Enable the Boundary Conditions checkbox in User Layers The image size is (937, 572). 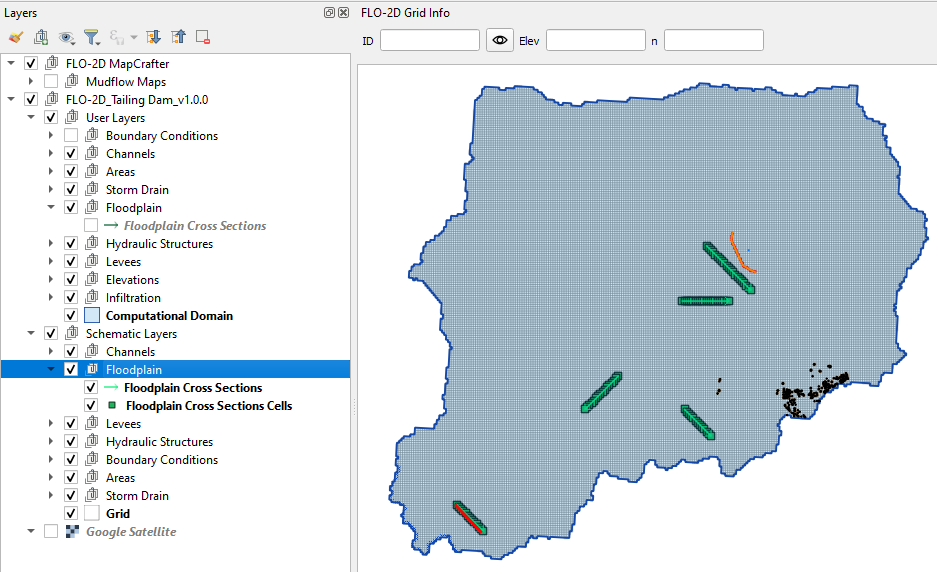[71, 136]
